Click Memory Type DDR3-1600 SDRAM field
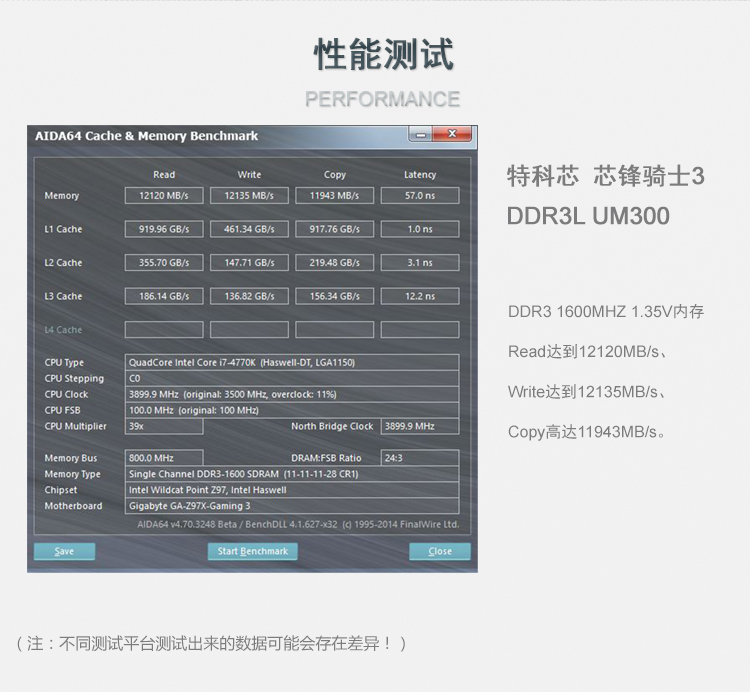The image size is (750, 692). click(x=292, y=474)
